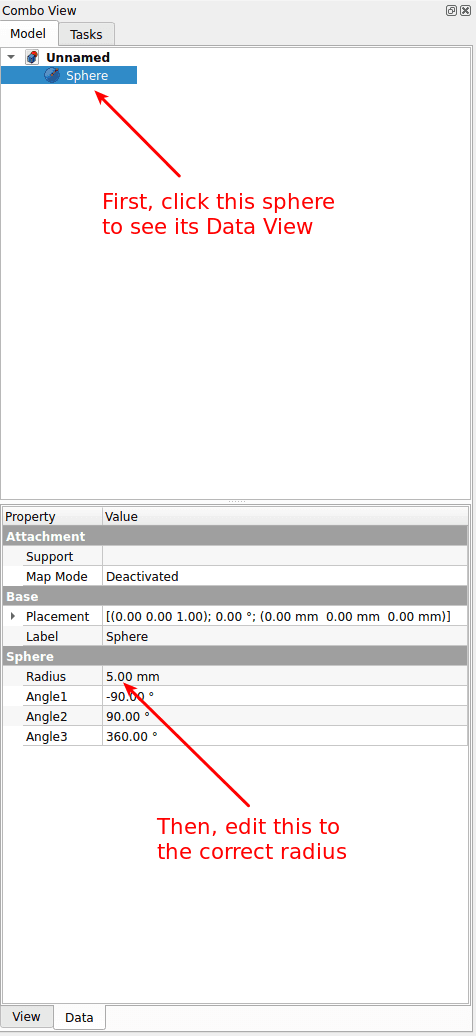Click the Sphere object icon in tree
Viewport: 476px width, 1036px height.
point(52,75)
